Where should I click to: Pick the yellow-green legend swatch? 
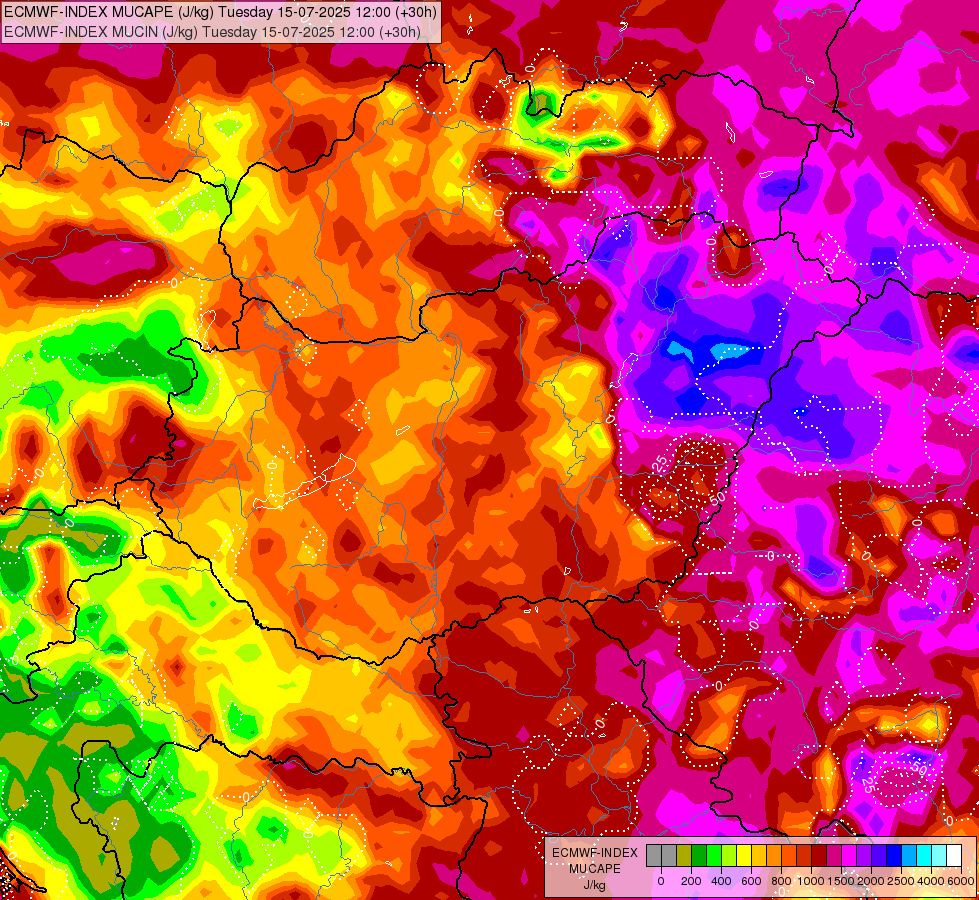coord(729,856)
